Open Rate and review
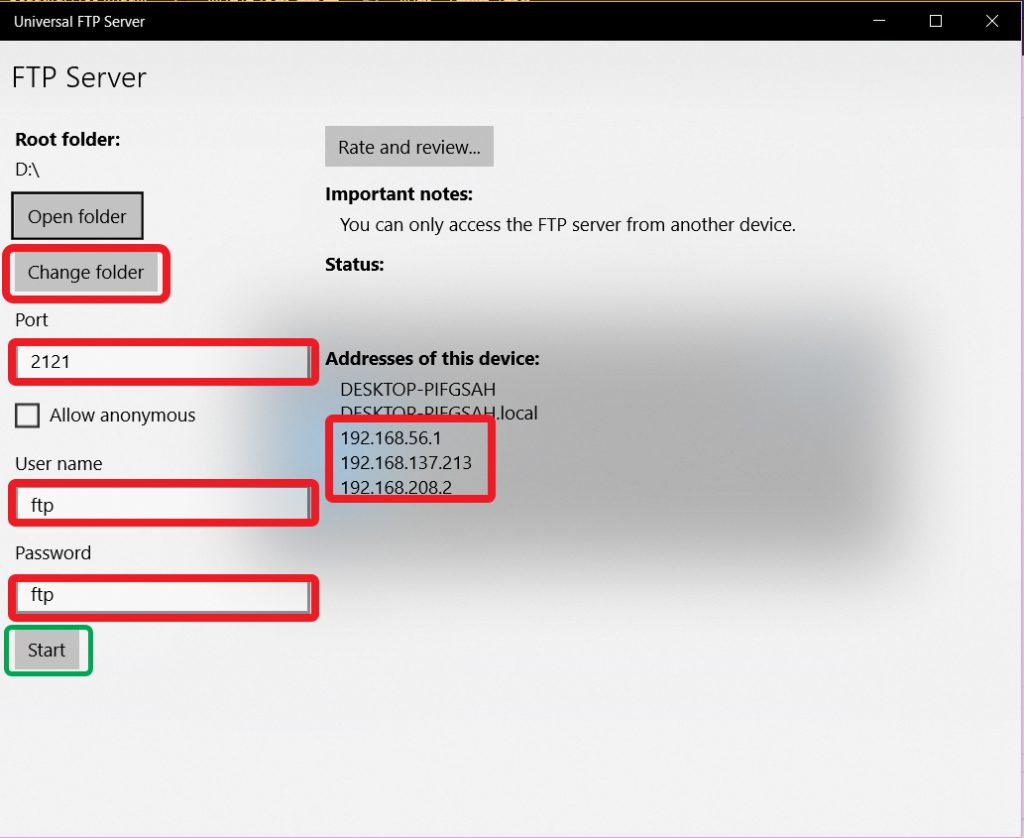The height and width of the screenshot is (838, 1024). click(409, 147)
